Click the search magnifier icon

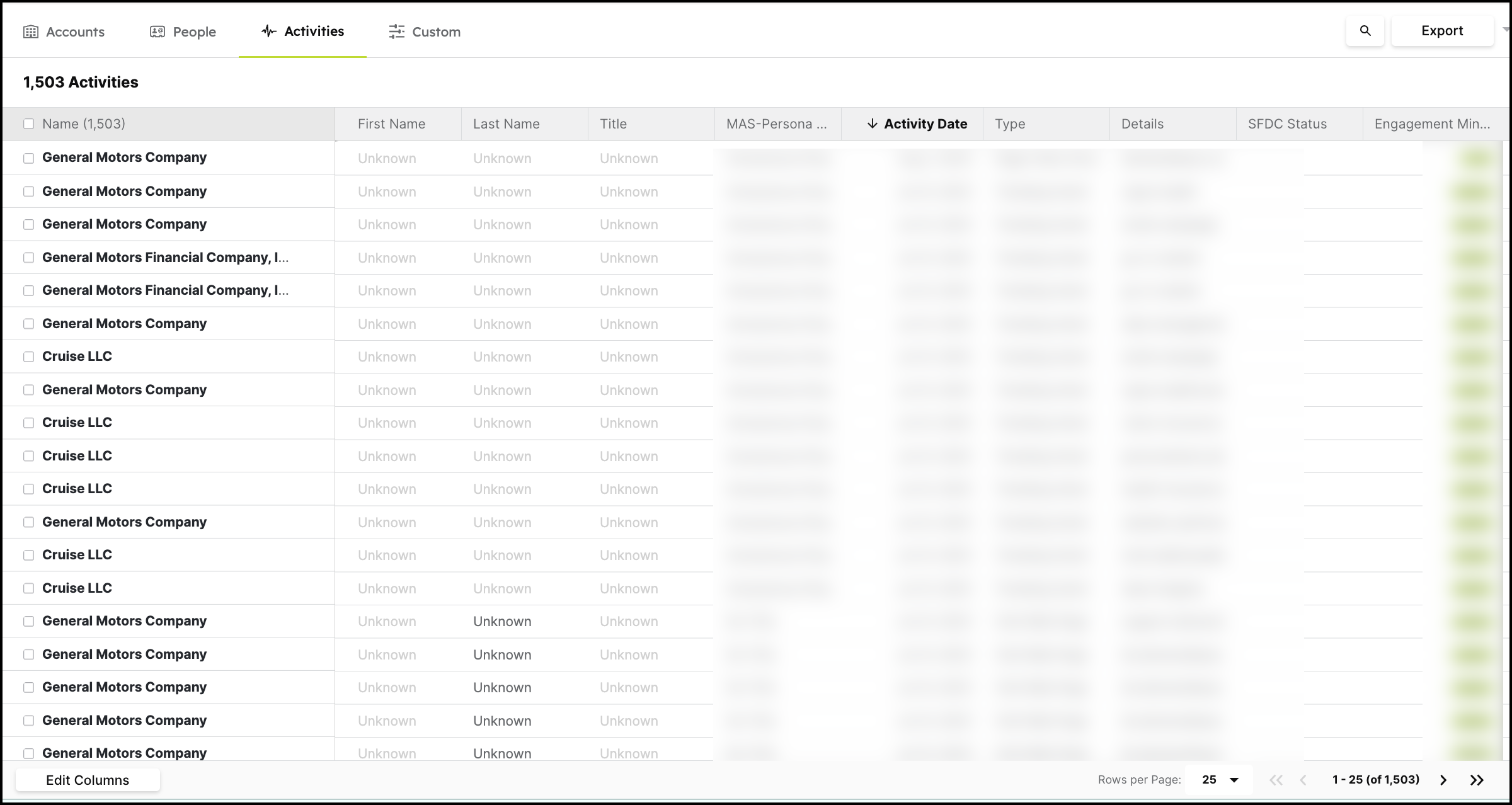click(x=1365, y=31)
